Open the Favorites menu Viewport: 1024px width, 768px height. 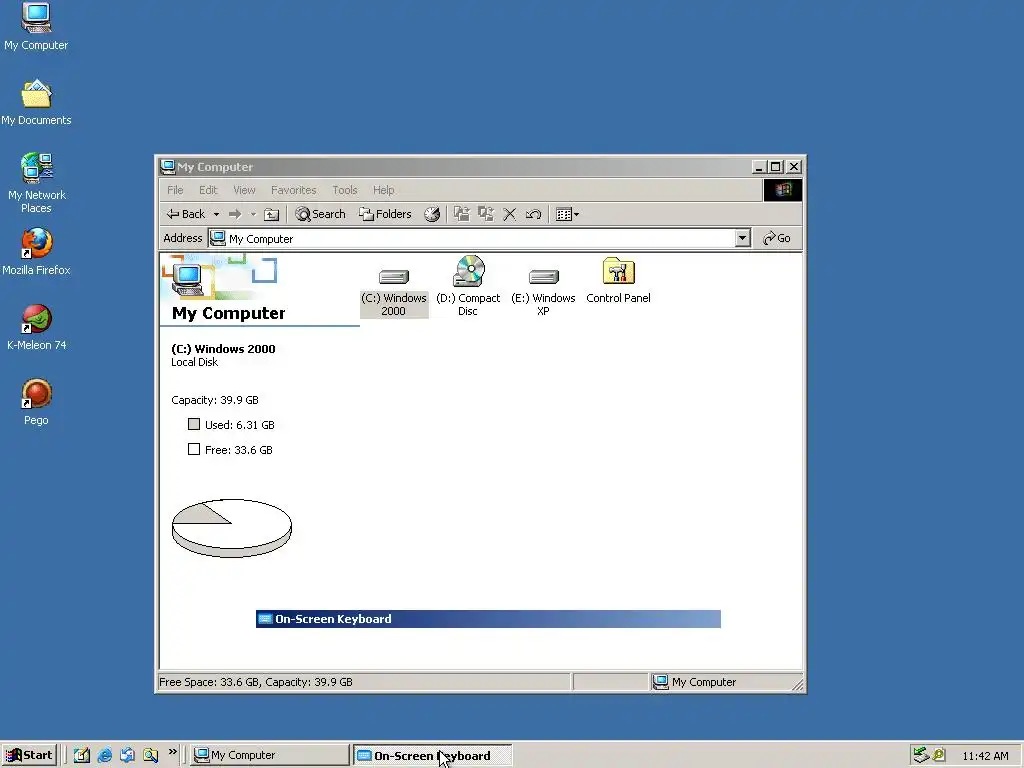pyautogui.click(x=294, y=190)
